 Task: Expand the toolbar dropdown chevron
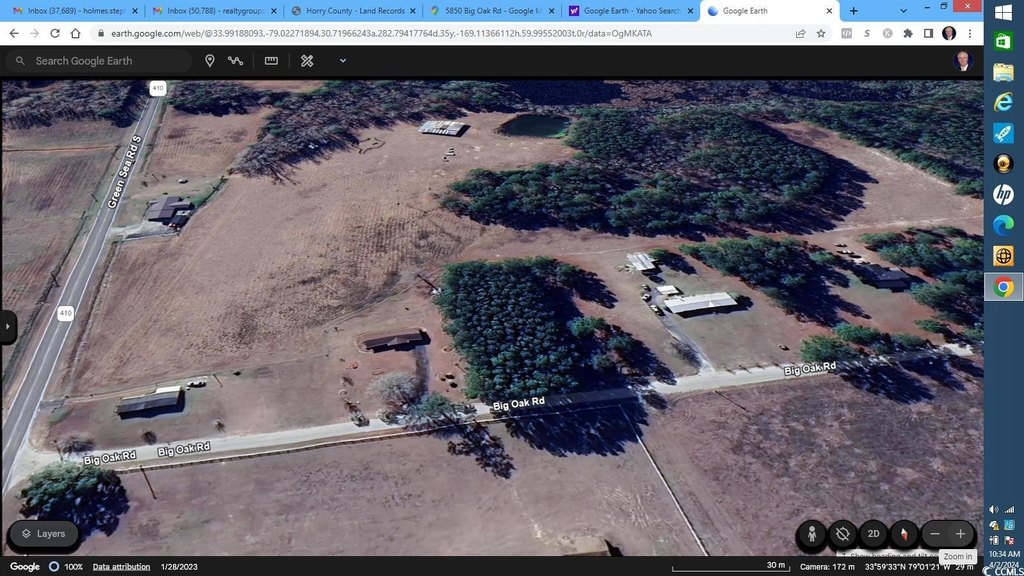[x=343, y=61]
